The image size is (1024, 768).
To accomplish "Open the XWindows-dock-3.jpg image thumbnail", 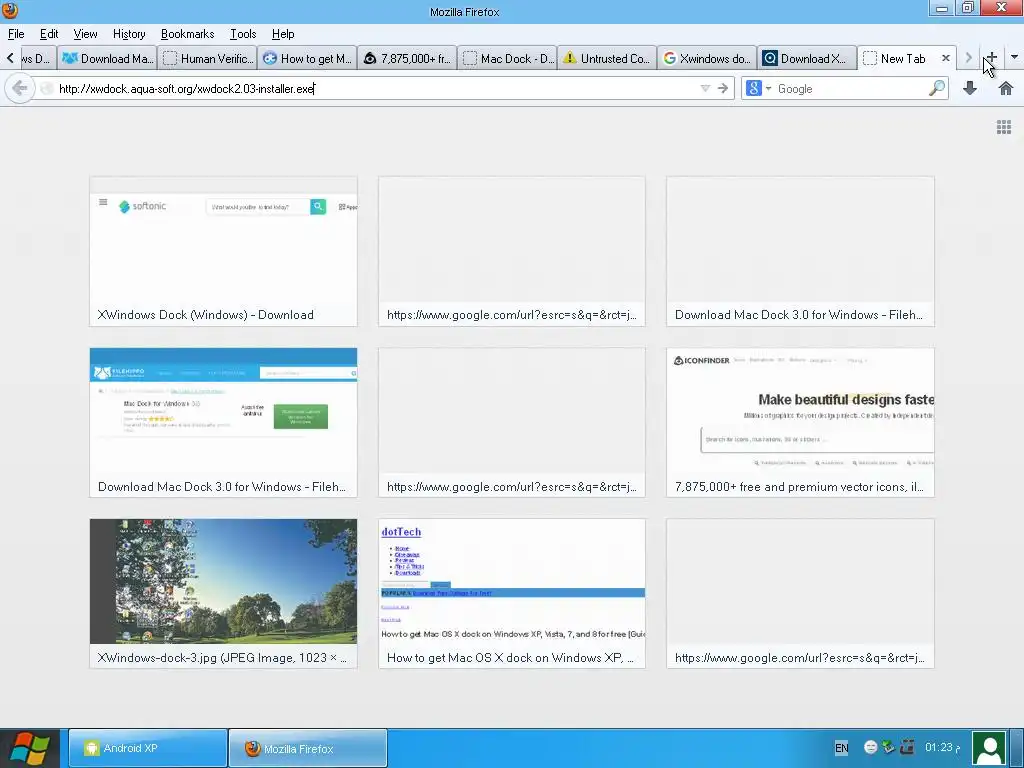I will [x=223, y=594].
